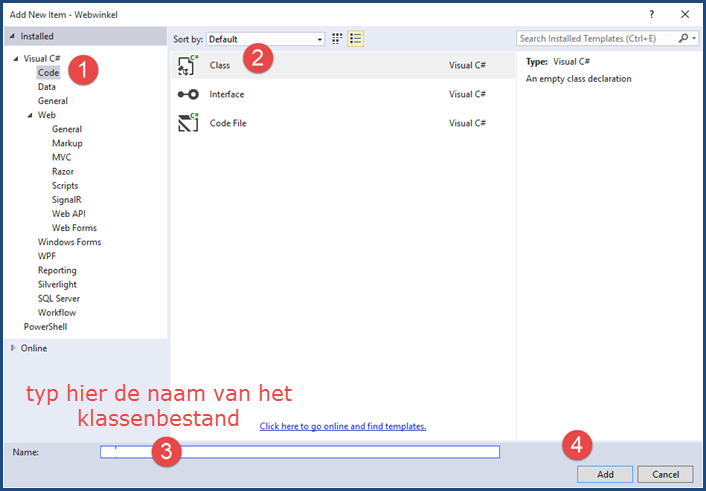
Task: Switch to small icons view
Action: [337, 39]
